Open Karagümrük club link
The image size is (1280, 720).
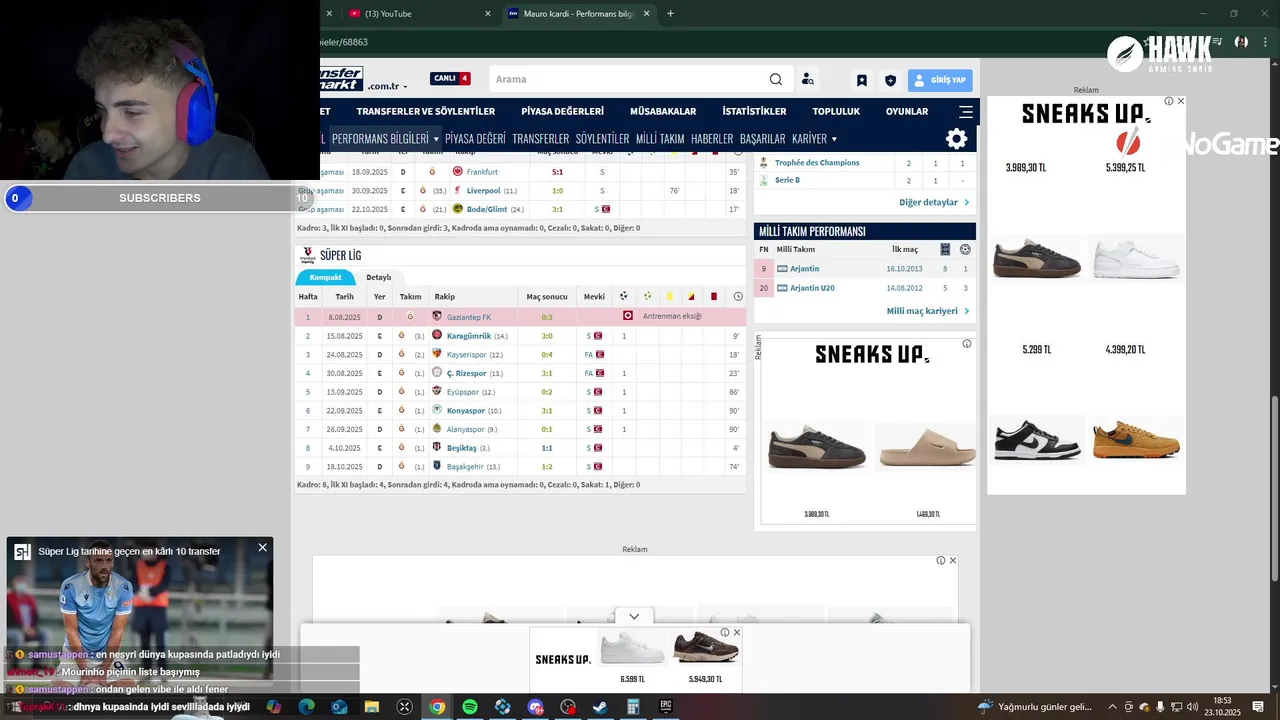pos(469,336)
